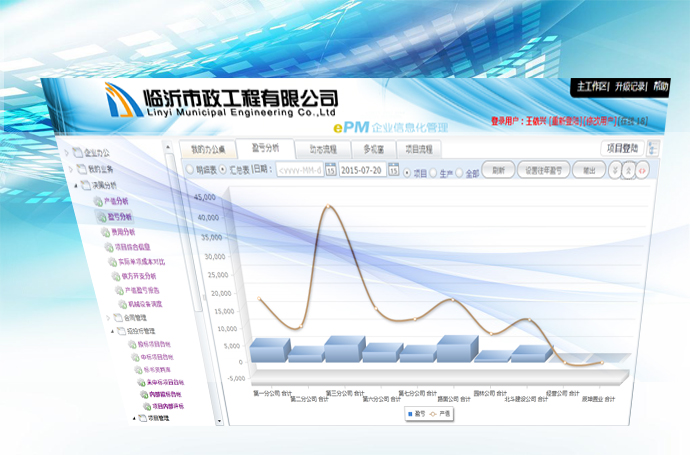Select the 全部 radio option
This screenshot has width=690, height=455.
459,173
